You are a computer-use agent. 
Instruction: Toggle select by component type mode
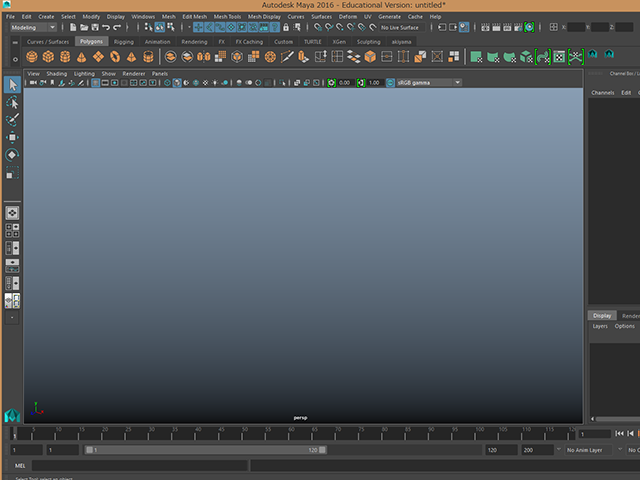(x=171, y=27)
